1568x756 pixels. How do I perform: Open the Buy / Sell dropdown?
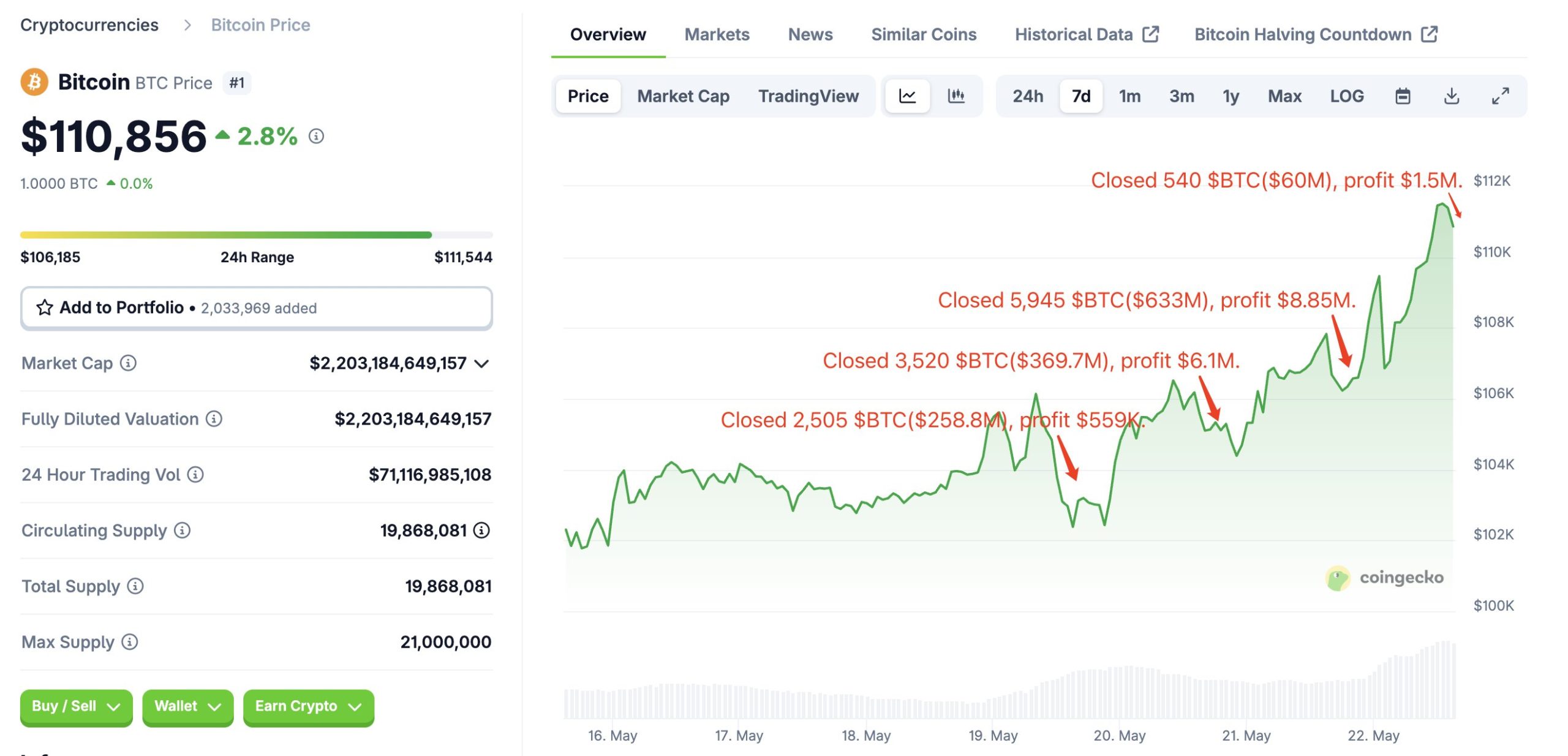pyautogui.click(x=76, y=706)
